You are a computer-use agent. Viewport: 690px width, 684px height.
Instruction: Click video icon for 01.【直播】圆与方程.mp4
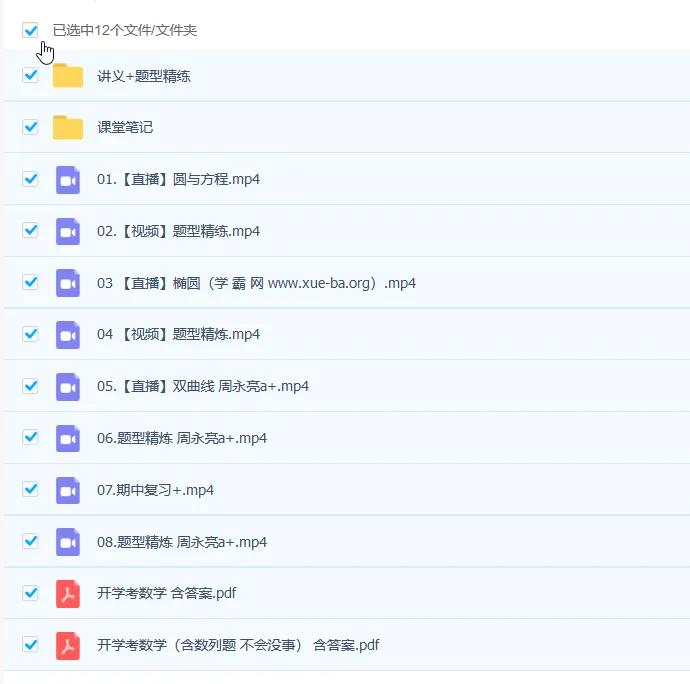(68, 180)
